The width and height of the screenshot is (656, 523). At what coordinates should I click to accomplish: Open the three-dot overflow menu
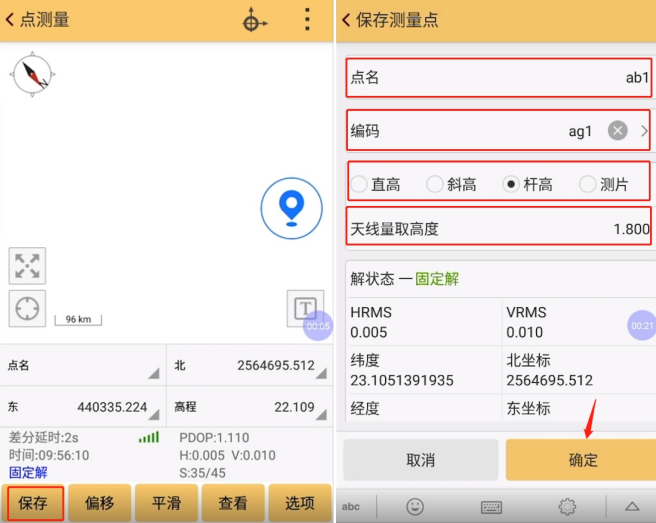tap(307, 20)
